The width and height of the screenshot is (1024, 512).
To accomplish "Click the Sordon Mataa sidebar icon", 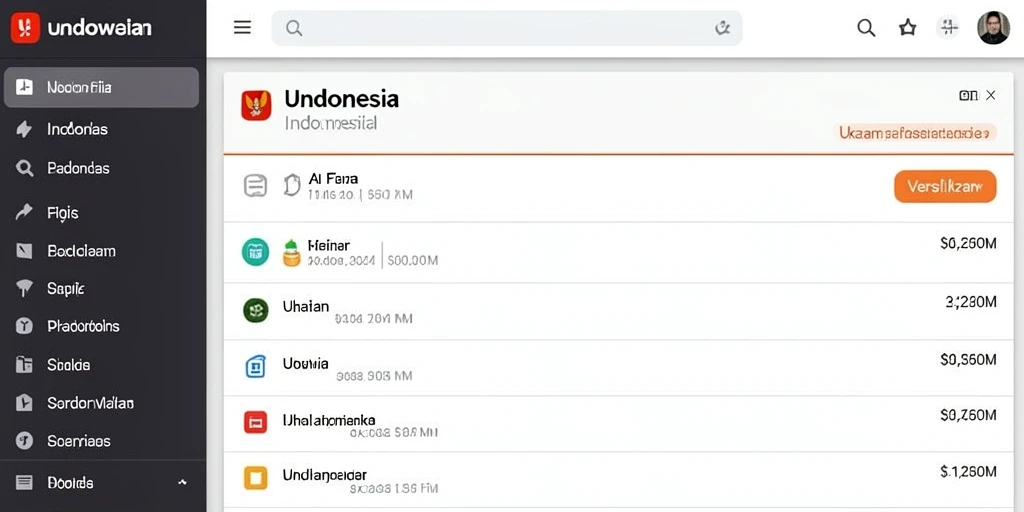I will tap(24, 403).
